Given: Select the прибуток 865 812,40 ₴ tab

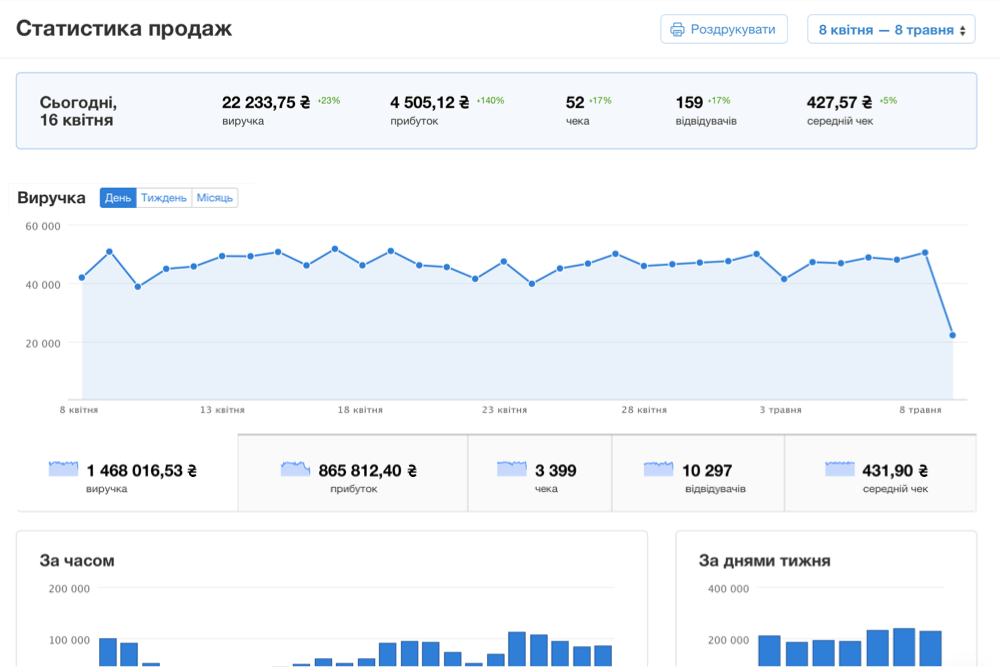Looking at the screenshot, I should pyautogui.click(x=352, y=473).
